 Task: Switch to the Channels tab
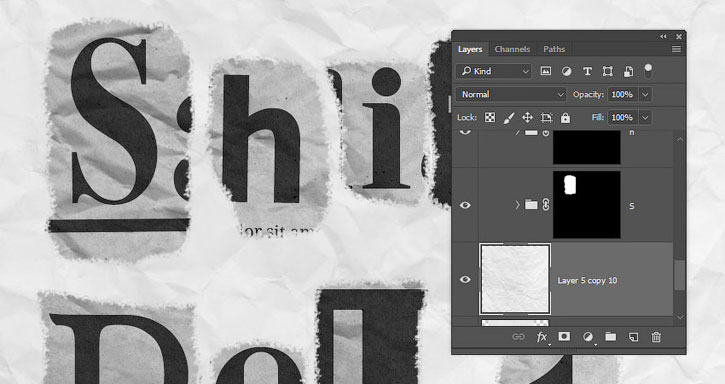click(512, 49)
